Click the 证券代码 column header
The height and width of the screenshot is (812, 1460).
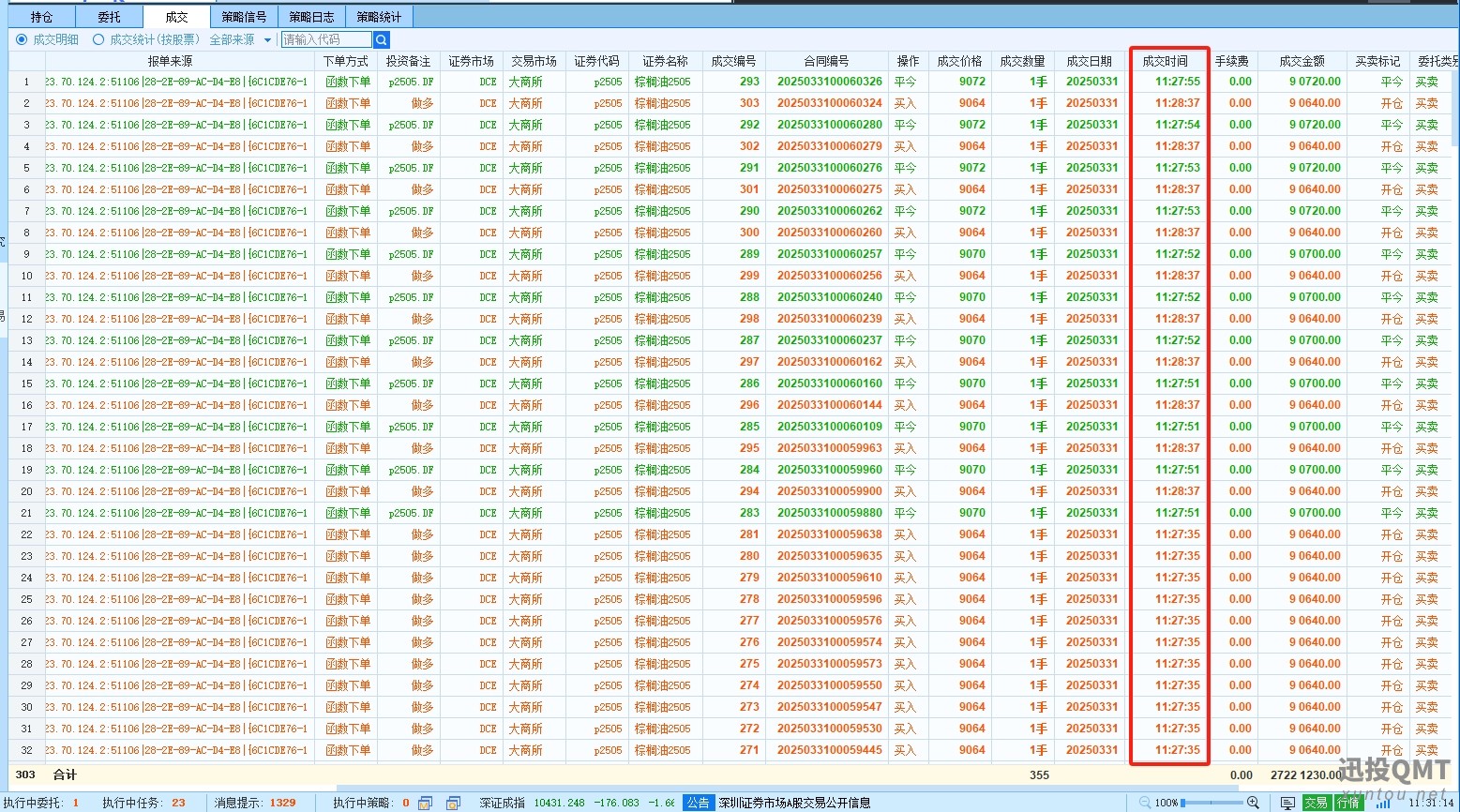596,61
